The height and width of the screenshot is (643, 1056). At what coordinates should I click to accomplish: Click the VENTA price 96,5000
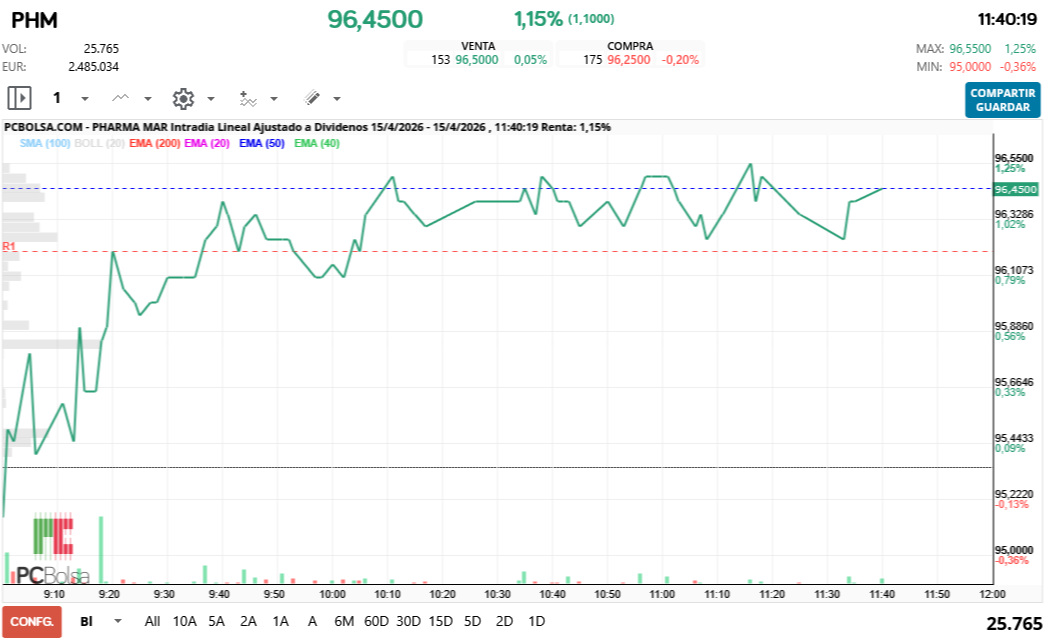(476, 58)
